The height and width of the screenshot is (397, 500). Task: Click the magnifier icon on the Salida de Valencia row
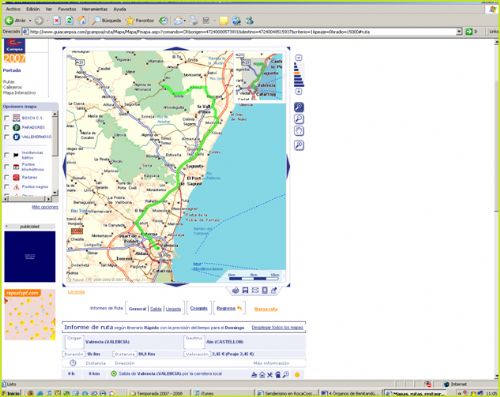pos(286,375)
